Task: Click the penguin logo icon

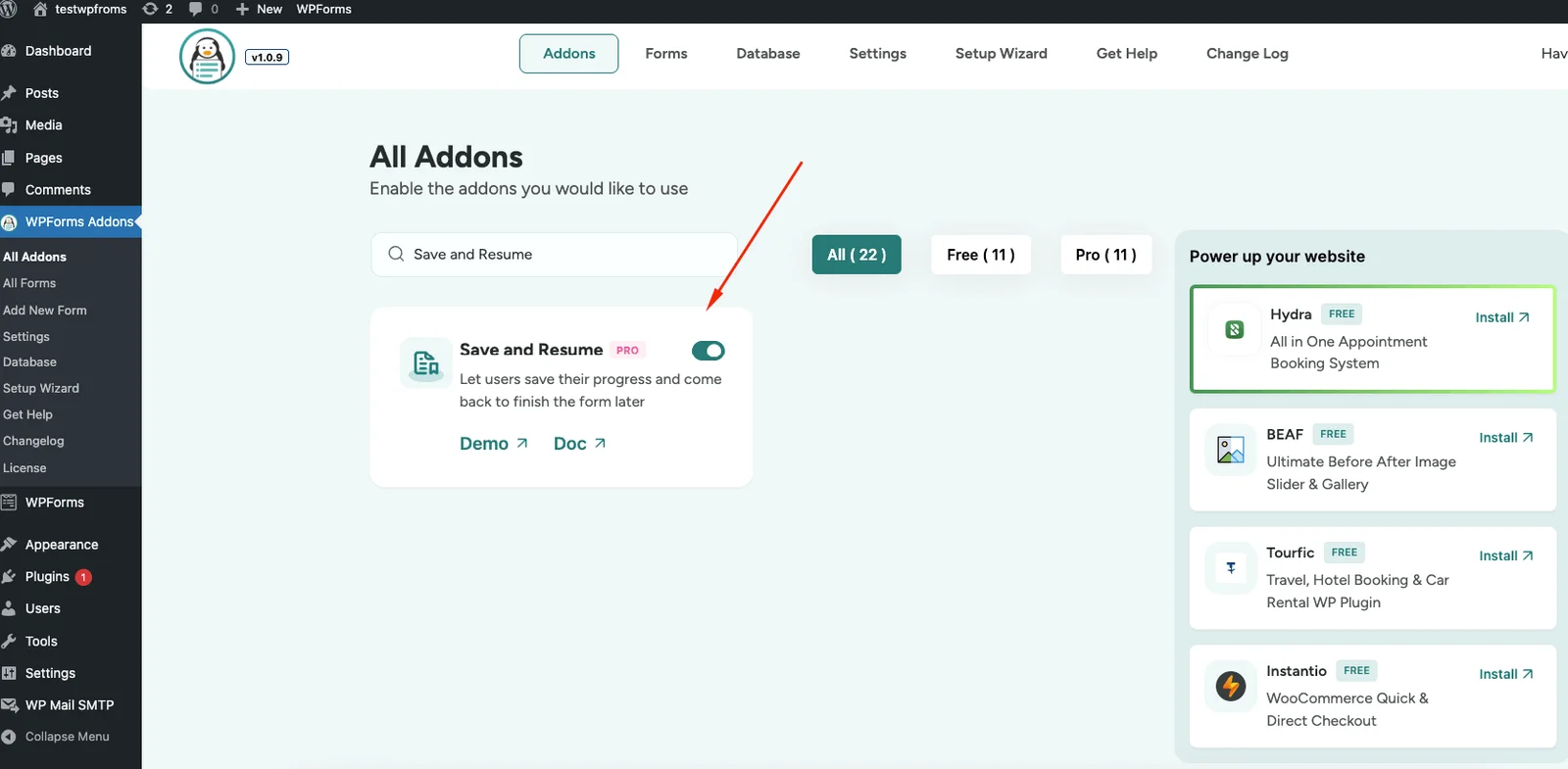Action: [x=207, y=56]
